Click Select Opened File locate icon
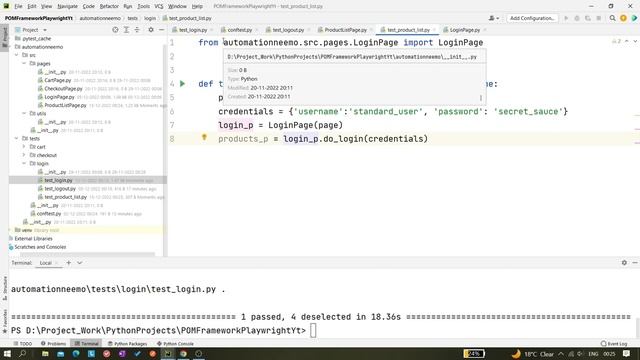 (115, 30)
